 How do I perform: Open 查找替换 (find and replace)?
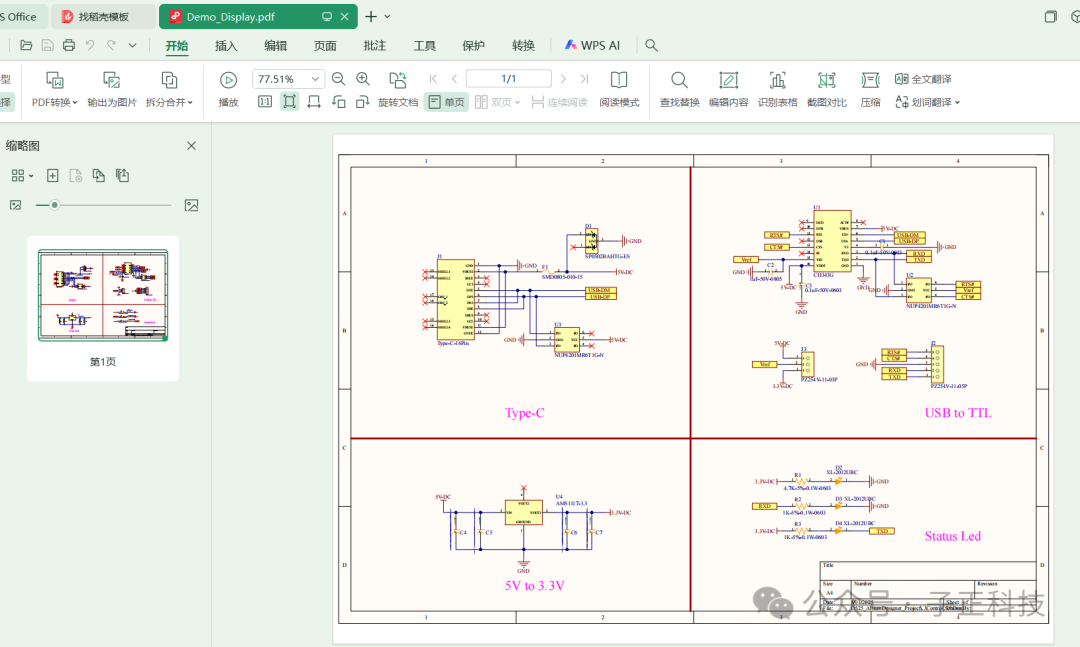(680, 90)
